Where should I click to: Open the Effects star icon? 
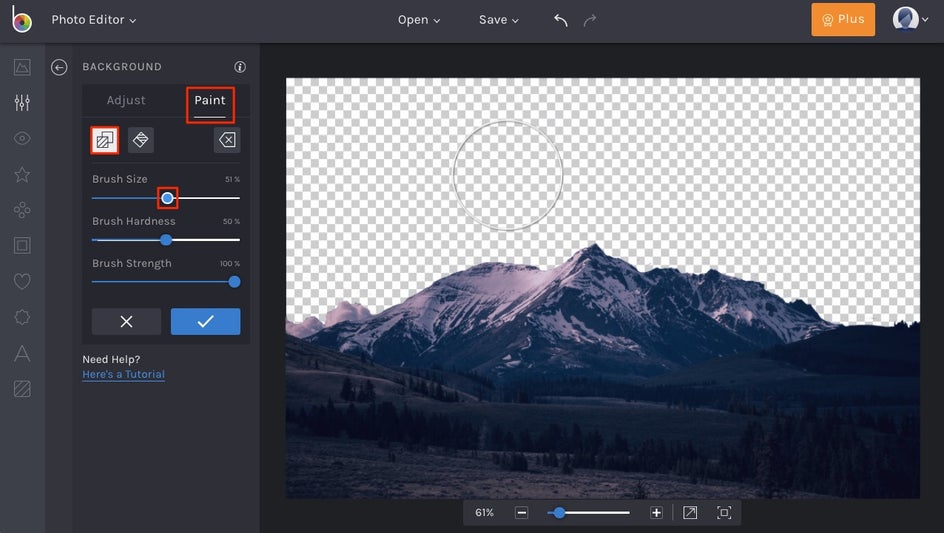pyautogui.click(x=22, y=175)
